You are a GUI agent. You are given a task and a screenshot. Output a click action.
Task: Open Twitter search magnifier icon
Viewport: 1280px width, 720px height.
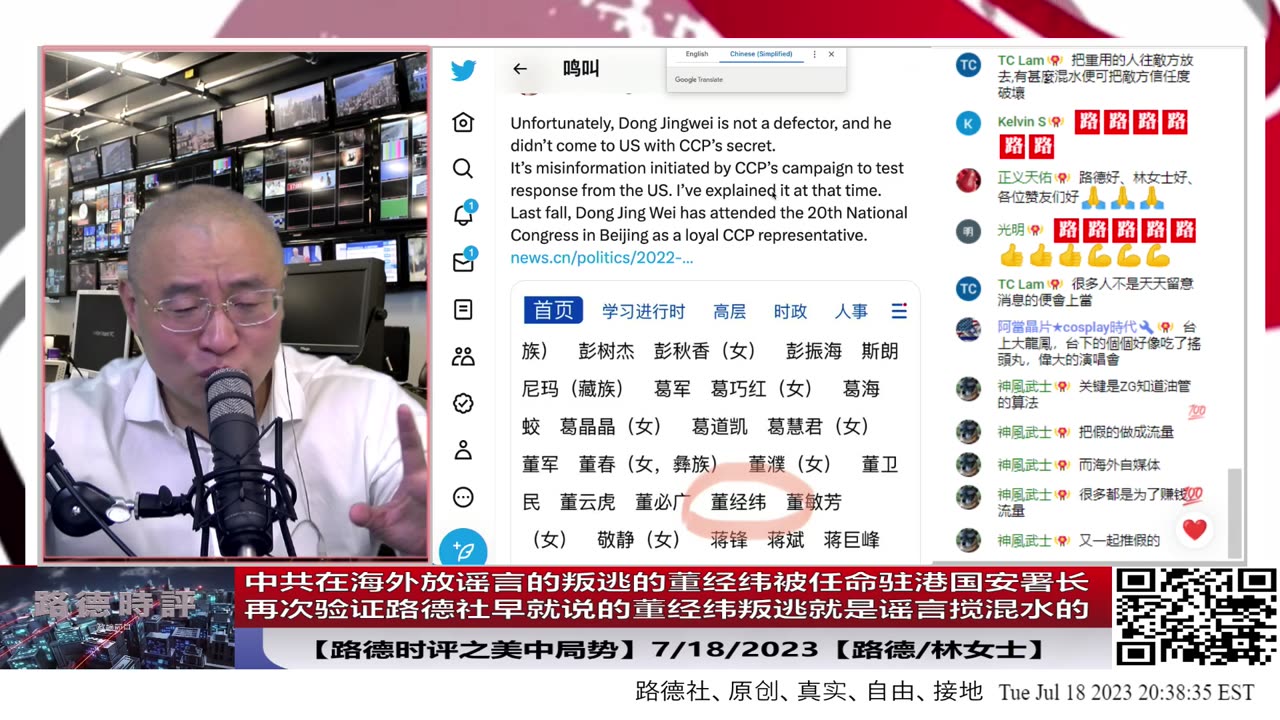[463, 168]
